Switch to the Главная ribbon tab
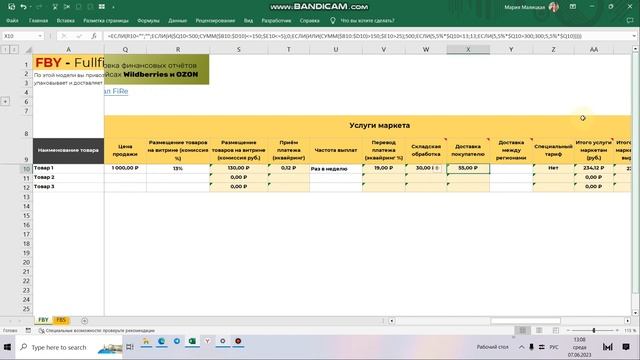 point(38,20)
